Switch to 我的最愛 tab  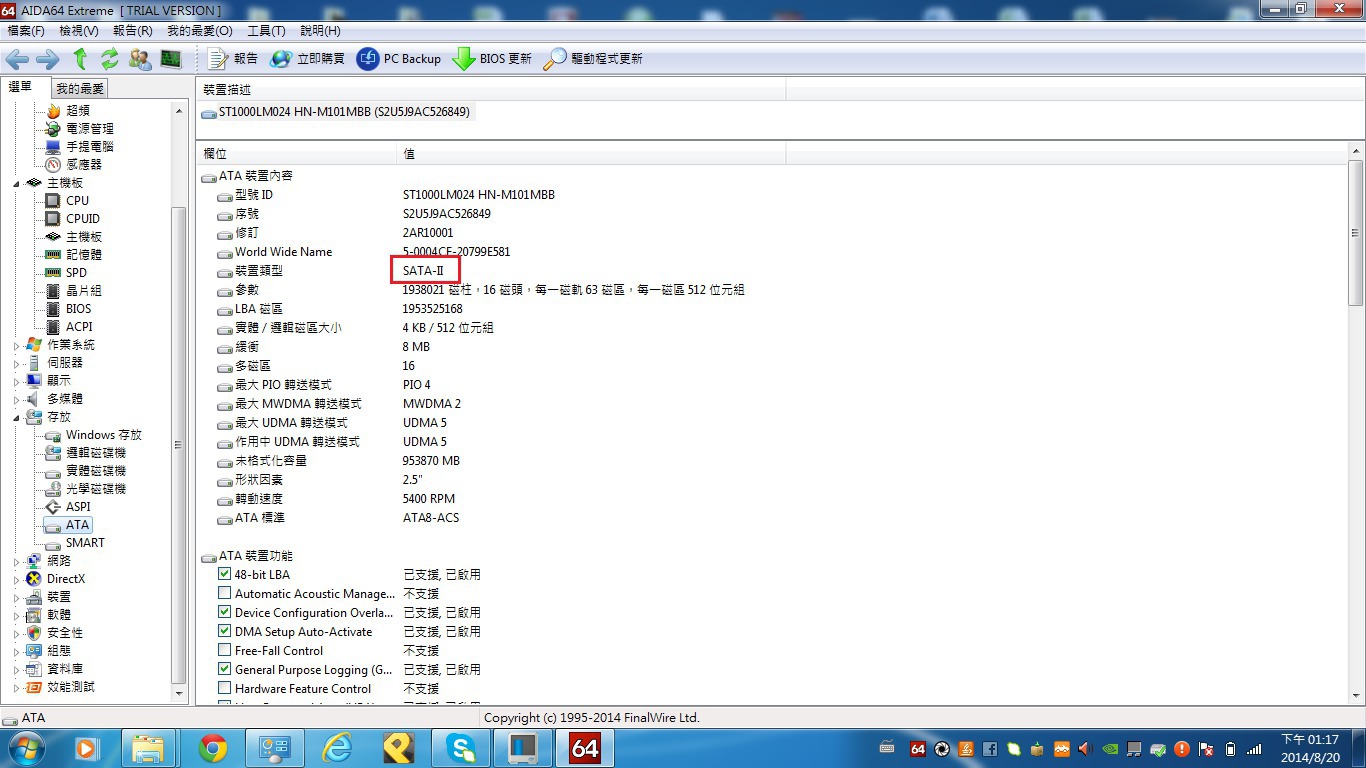click(79, 89)
